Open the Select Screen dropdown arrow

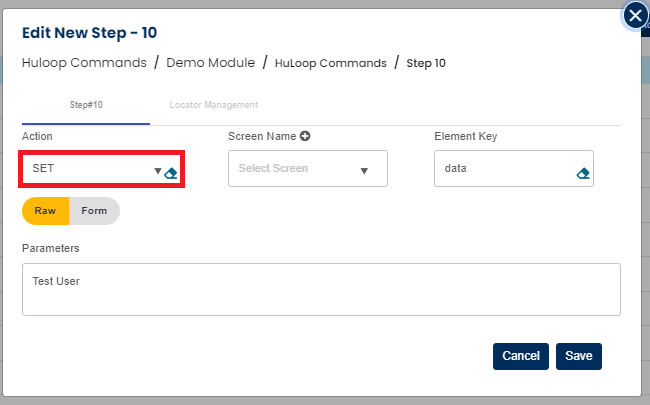tap(364, 171)
